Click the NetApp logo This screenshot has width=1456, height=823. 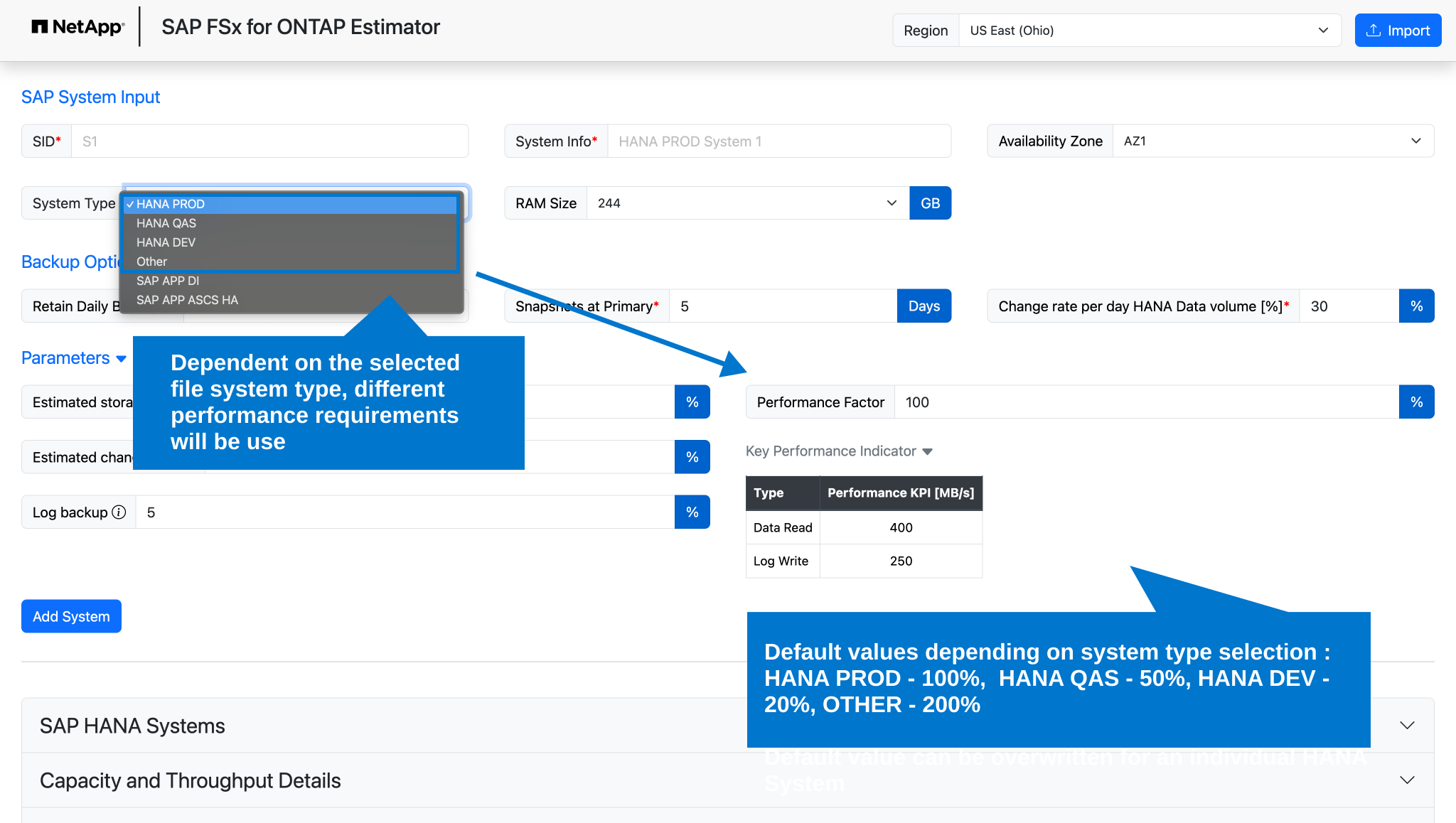[78, 27]
